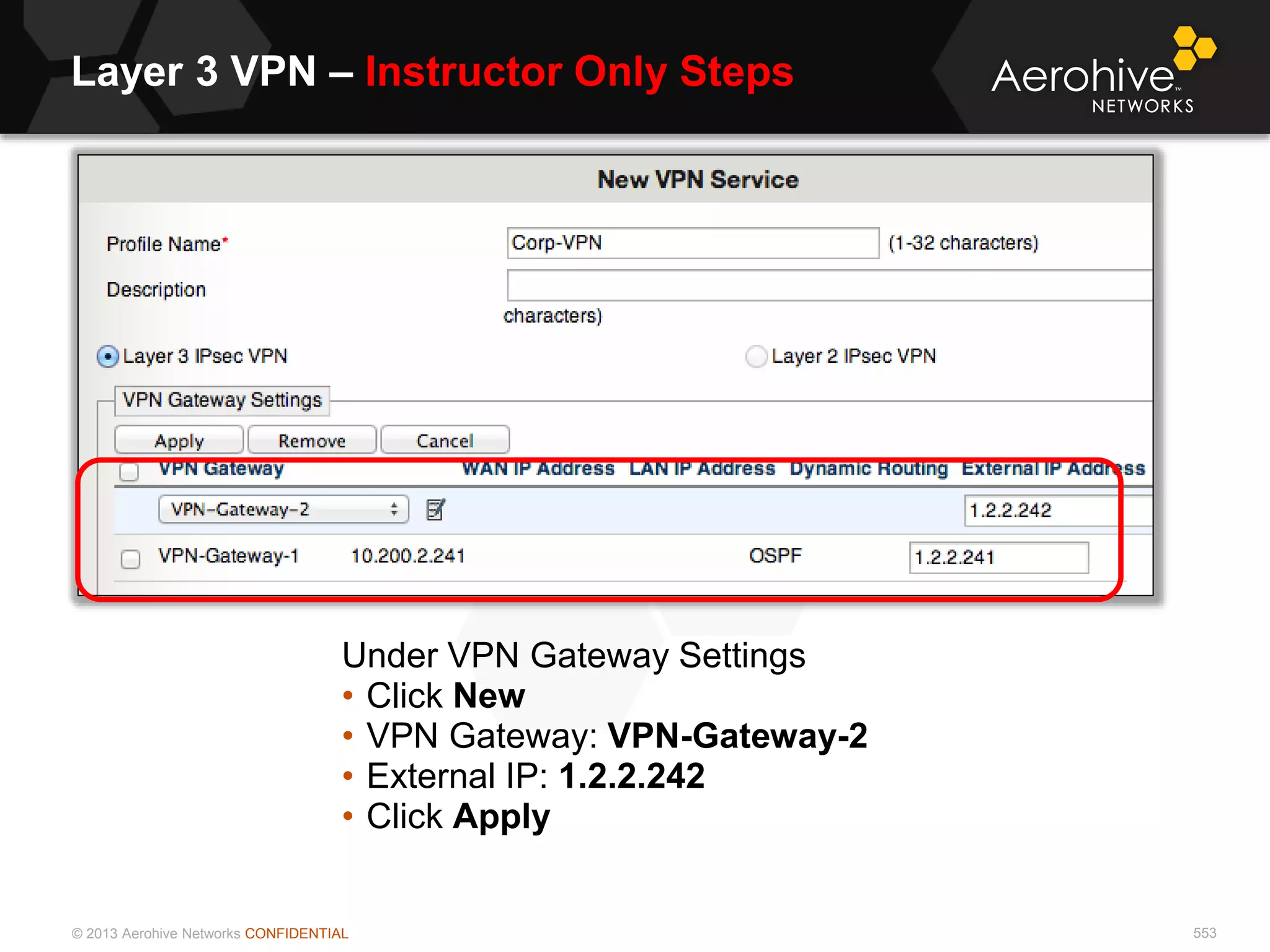The image size is (1270, 952).
Task: Toggle the select-all checkbox in VPN Gateway header
Action: (129, 471)
